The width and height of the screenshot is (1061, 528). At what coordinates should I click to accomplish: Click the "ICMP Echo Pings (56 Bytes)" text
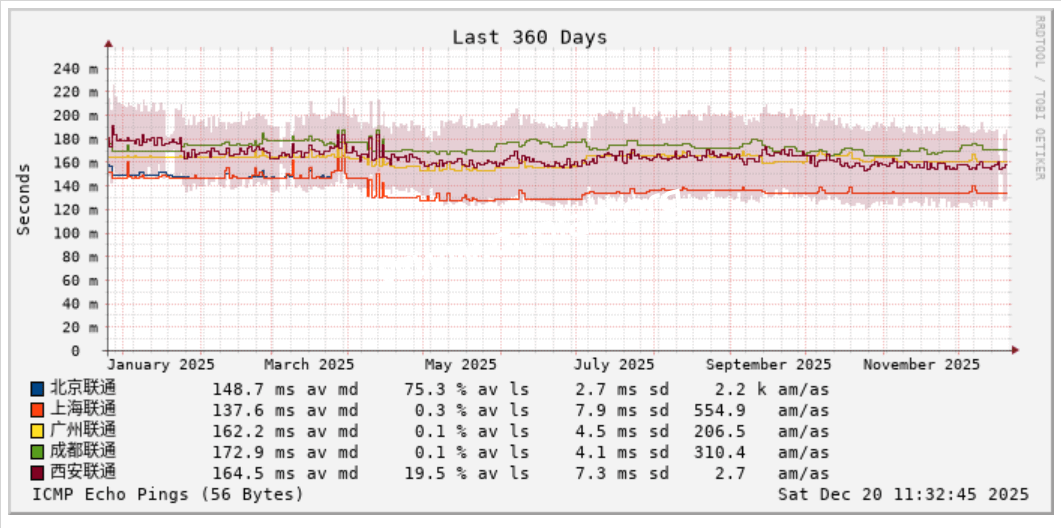(168, 494)
